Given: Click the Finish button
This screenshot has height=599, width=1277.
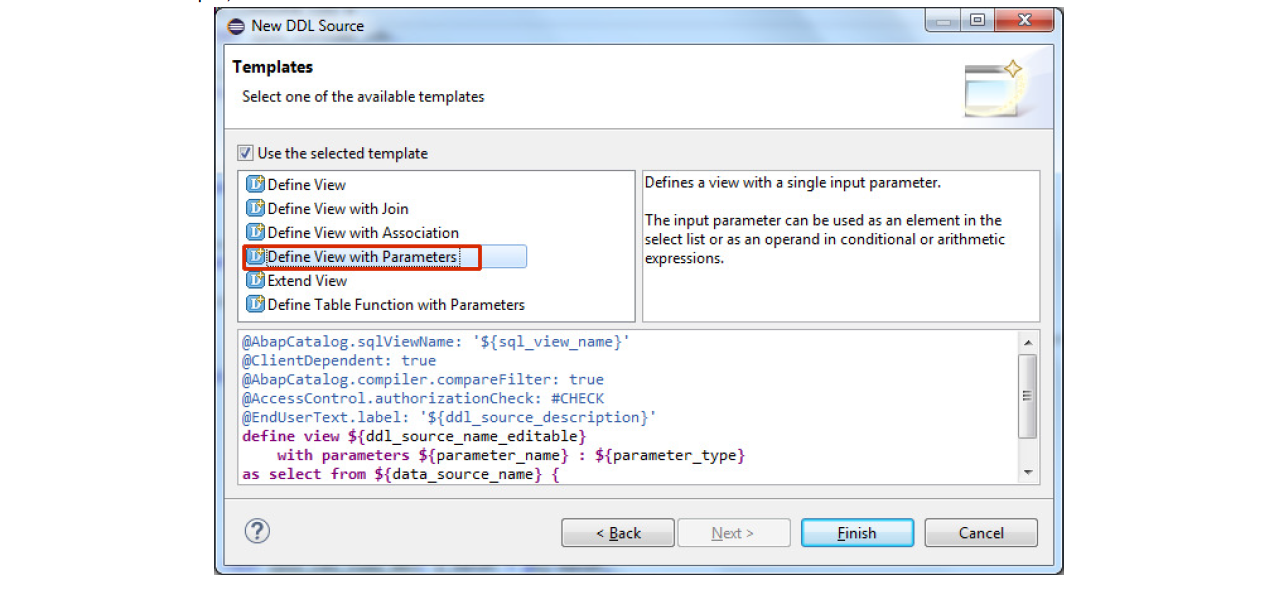Looking at the screenshot, I should click(857, 532).
